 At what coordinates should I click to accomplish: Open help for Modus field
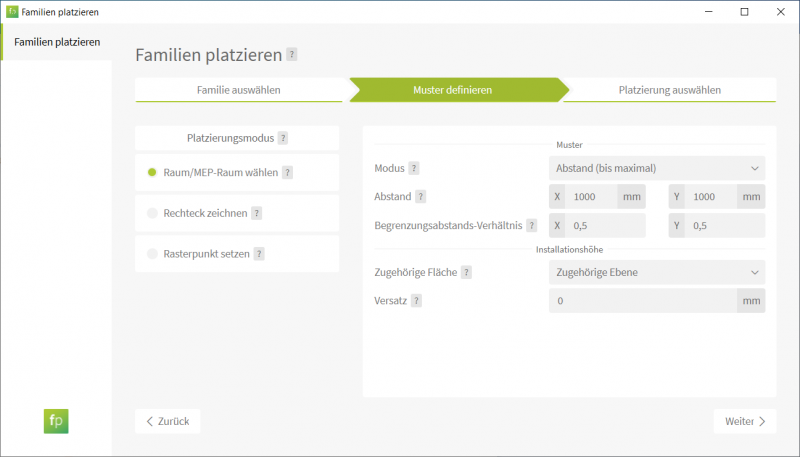pos(414,168)
